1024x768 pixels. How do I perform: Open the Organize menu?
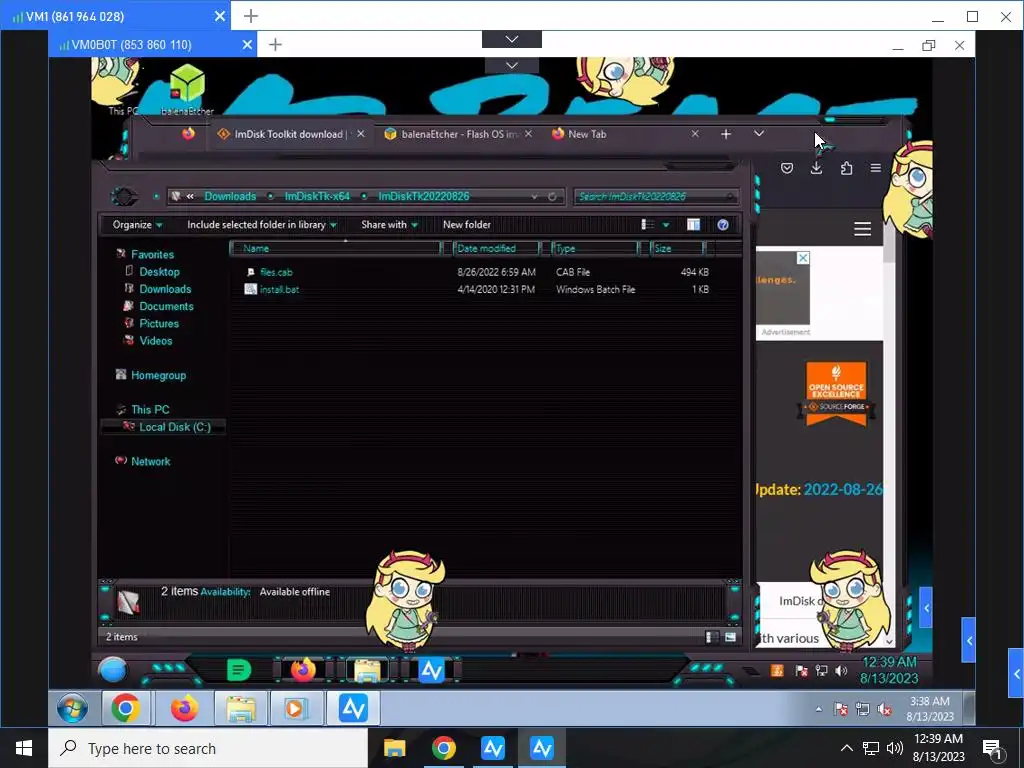coord(137,225)
